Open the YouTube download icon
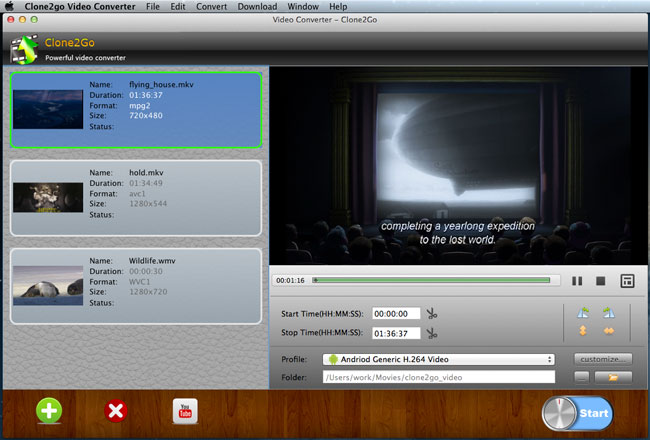The height and width of the screenshot is (440, 650). coord(185,411)
